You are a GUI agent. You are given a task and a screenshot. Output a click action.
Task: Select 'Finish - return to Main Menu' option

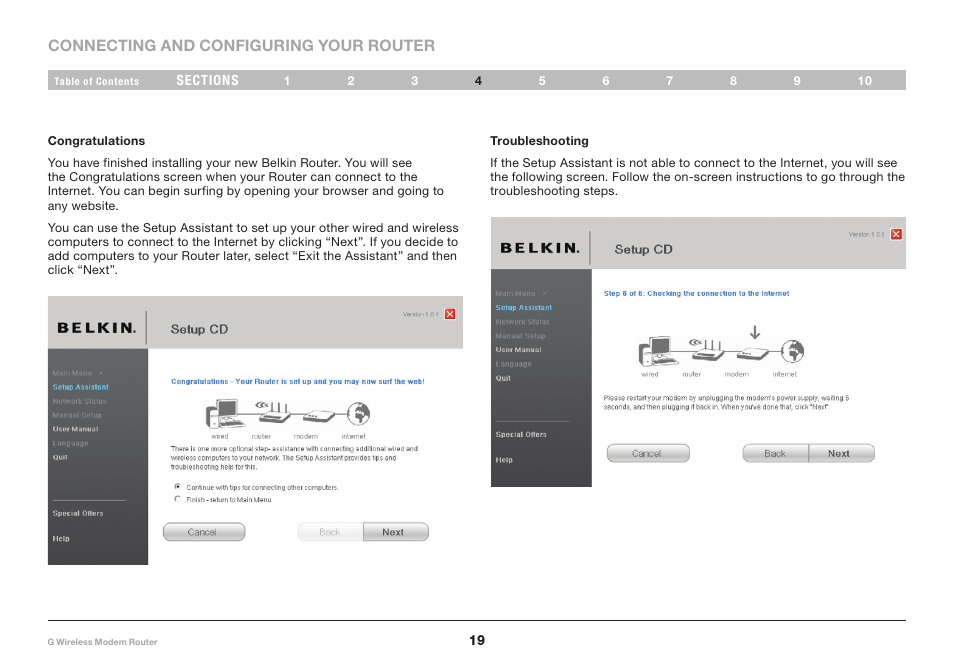pos(177,499)
